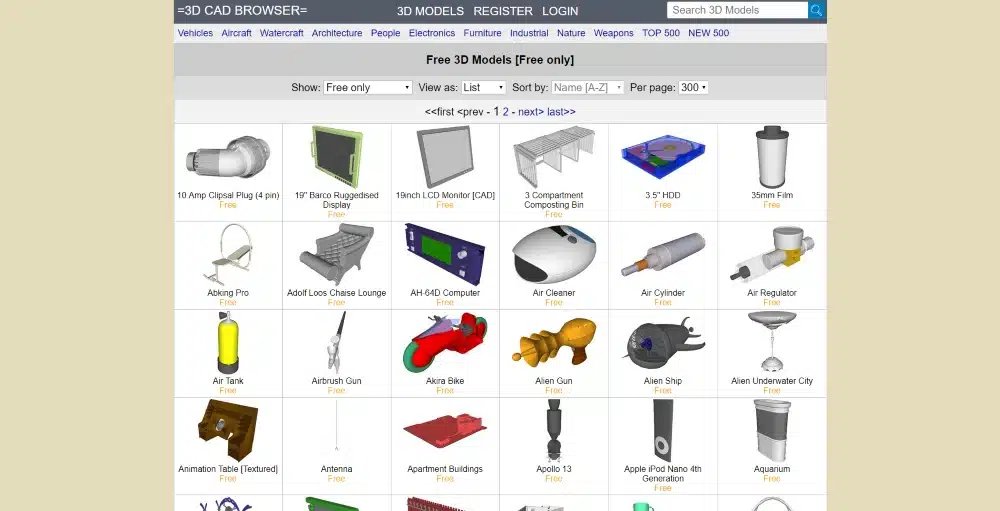Open the orange Alien Gun image
The image size is (1000, 511).
point(554,343)
